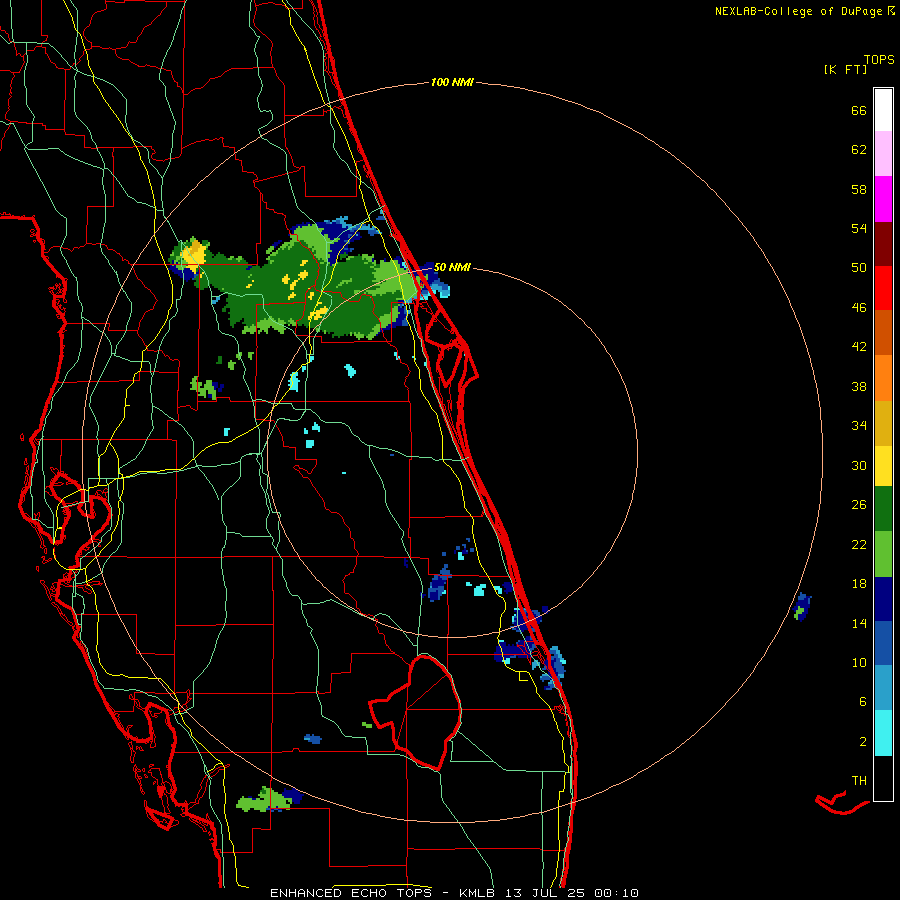900x900 pixels.
Task: Click the 66 value on legend scale
Action: tap(859, 111)
